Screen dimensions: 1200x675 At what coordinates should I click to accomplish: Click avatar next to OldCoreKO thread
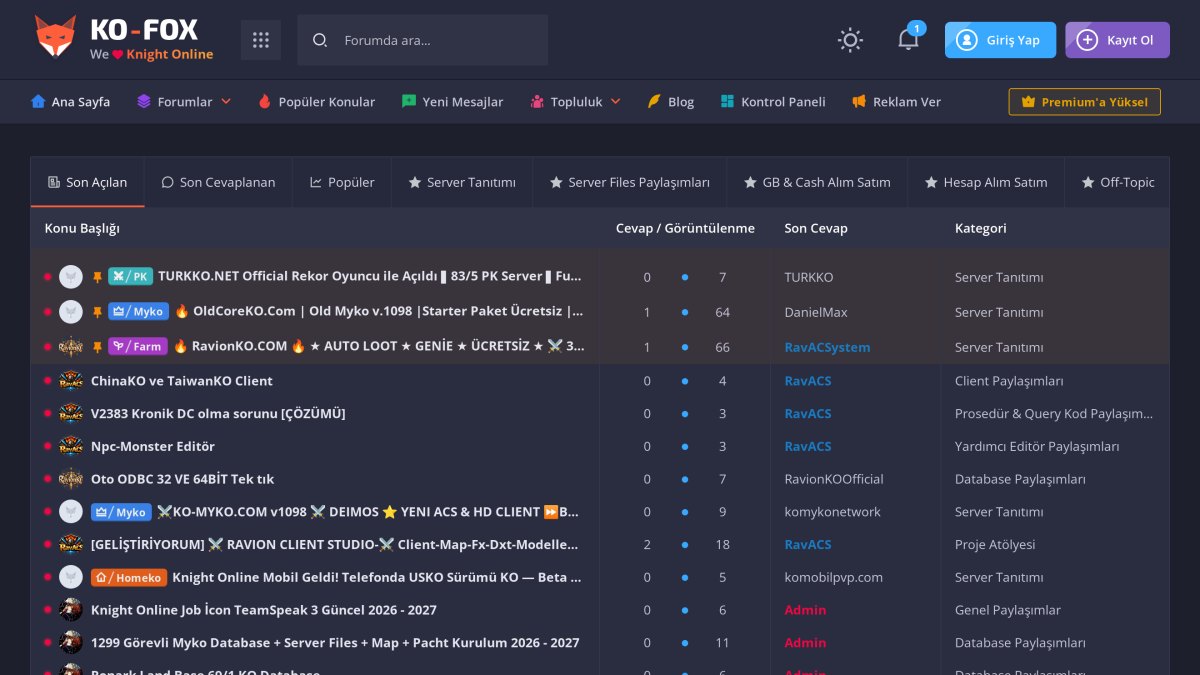click(71, 311)
